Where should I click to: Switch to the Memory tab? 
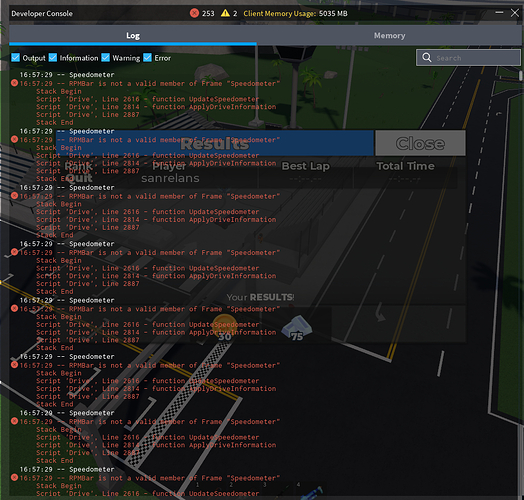(389, 35)
